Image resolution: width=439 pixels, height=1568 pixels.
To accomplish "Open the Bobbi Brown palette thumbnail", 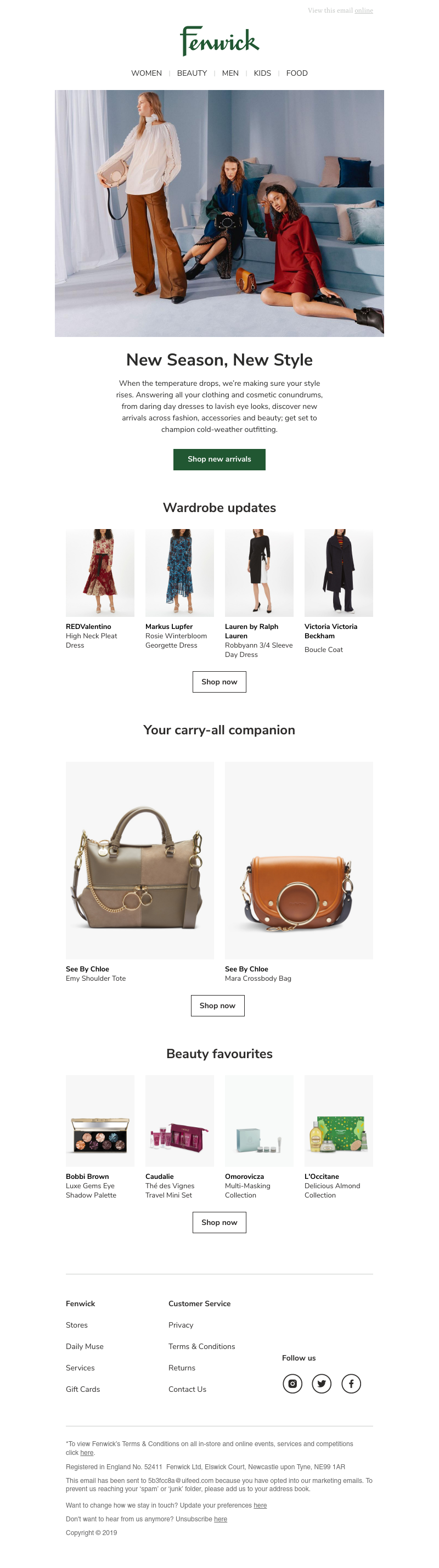I will pos(100,1121).
